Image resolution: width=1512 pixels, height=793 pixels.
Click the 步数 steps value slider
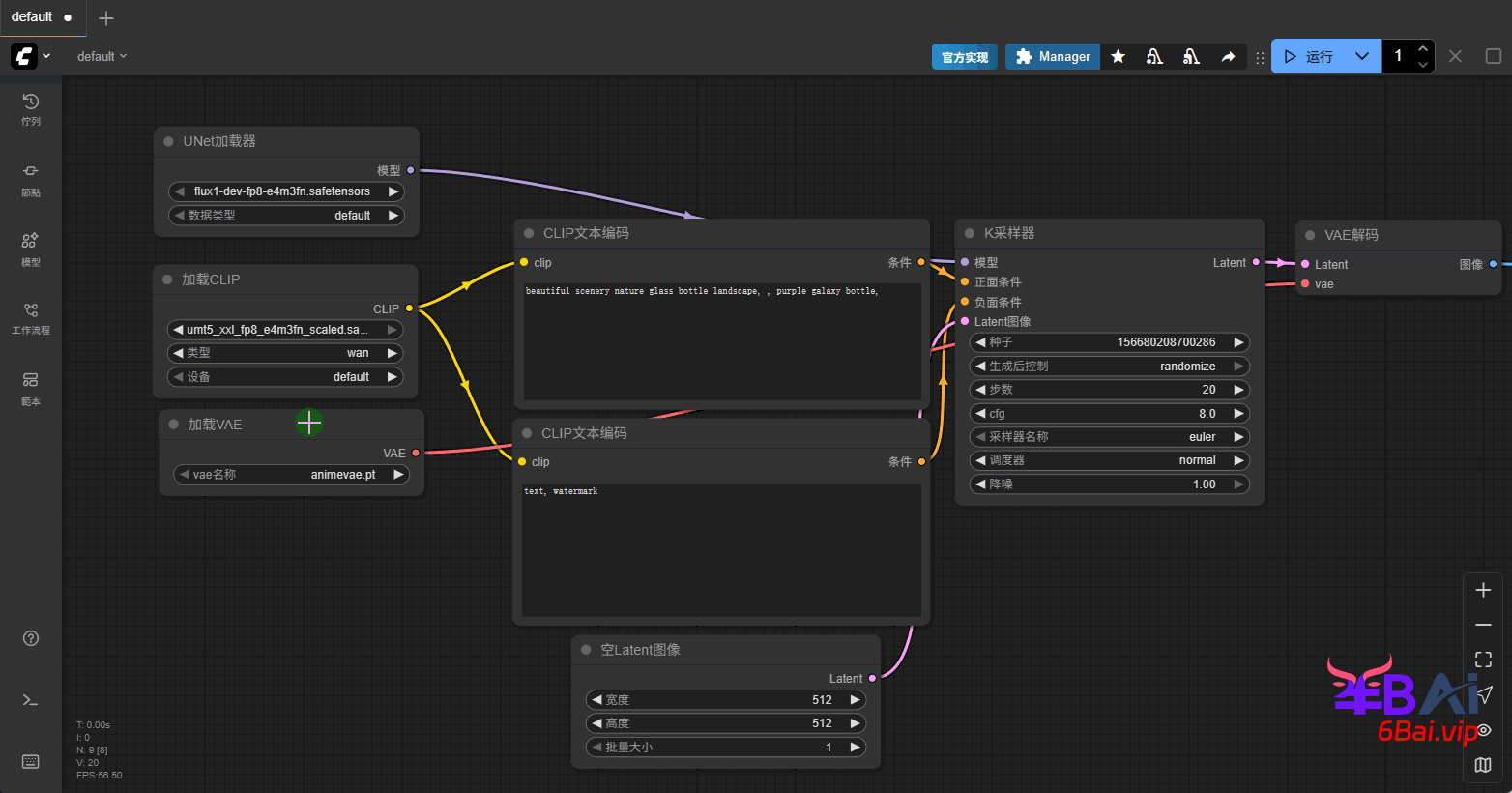1109,390
